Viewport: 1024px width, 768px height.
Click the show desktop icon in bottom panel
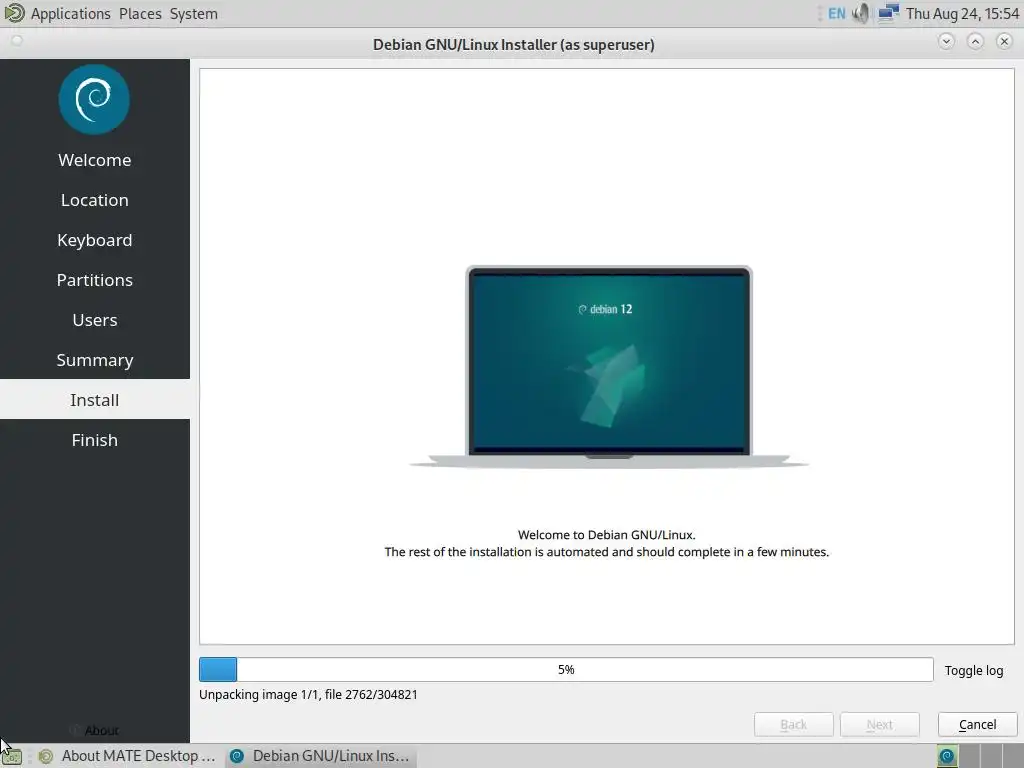coord(12,757)
